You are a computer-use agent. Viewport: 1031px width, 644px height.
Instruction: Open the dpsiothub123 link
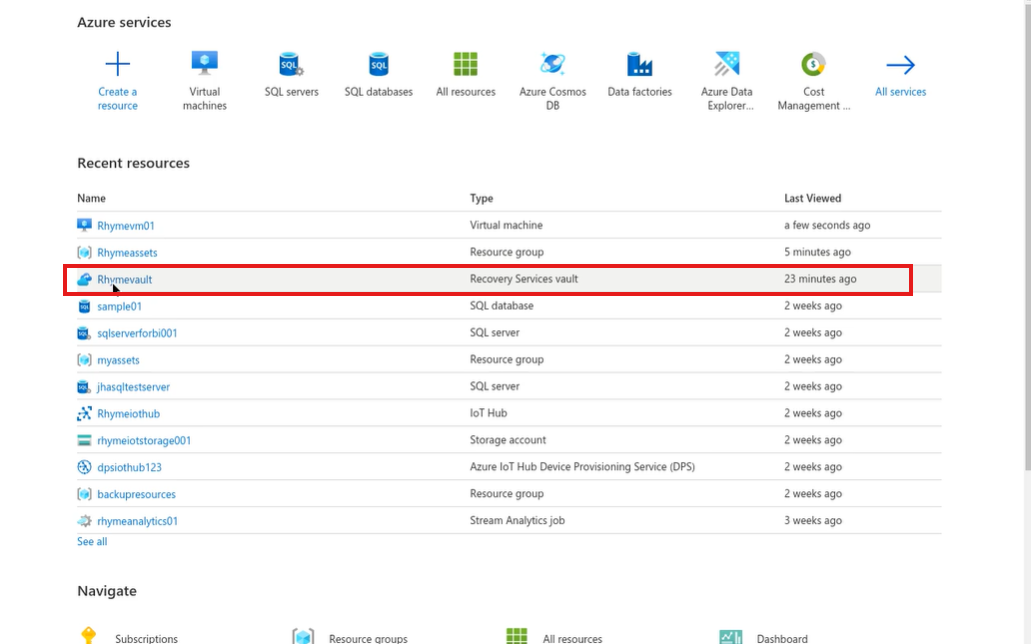[x=129, y=468]
